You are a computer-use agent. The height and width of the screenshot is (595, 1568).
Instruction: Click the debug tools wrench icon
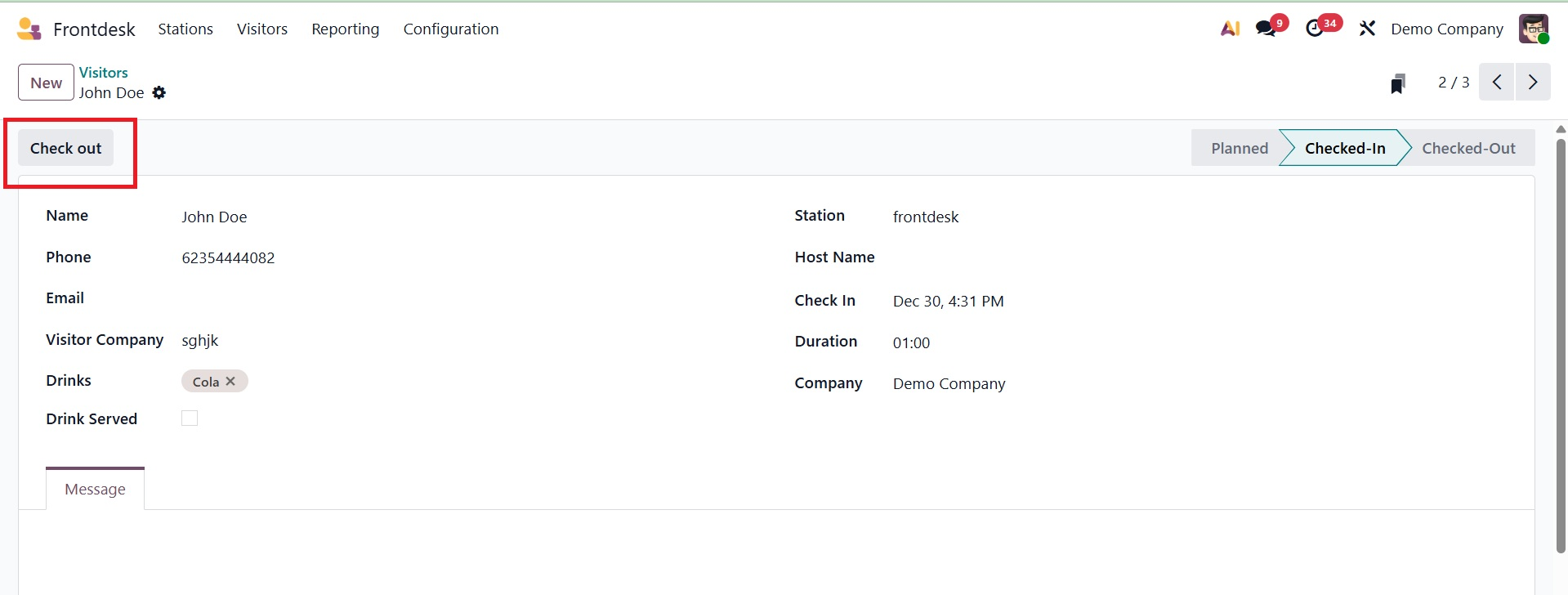(1367, 29)
